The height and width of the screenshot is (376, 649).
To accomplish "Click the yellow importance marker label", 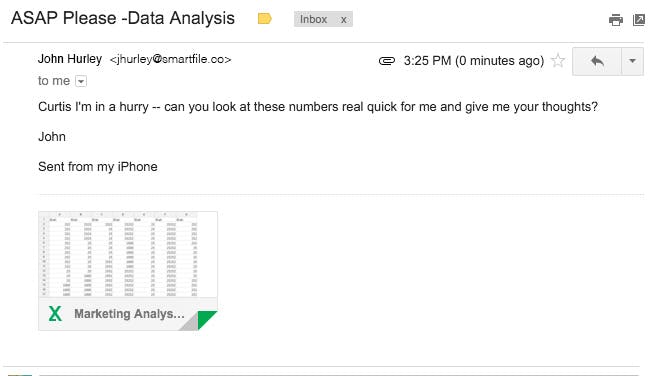I will pyautogui.click(x=264, y=19).
